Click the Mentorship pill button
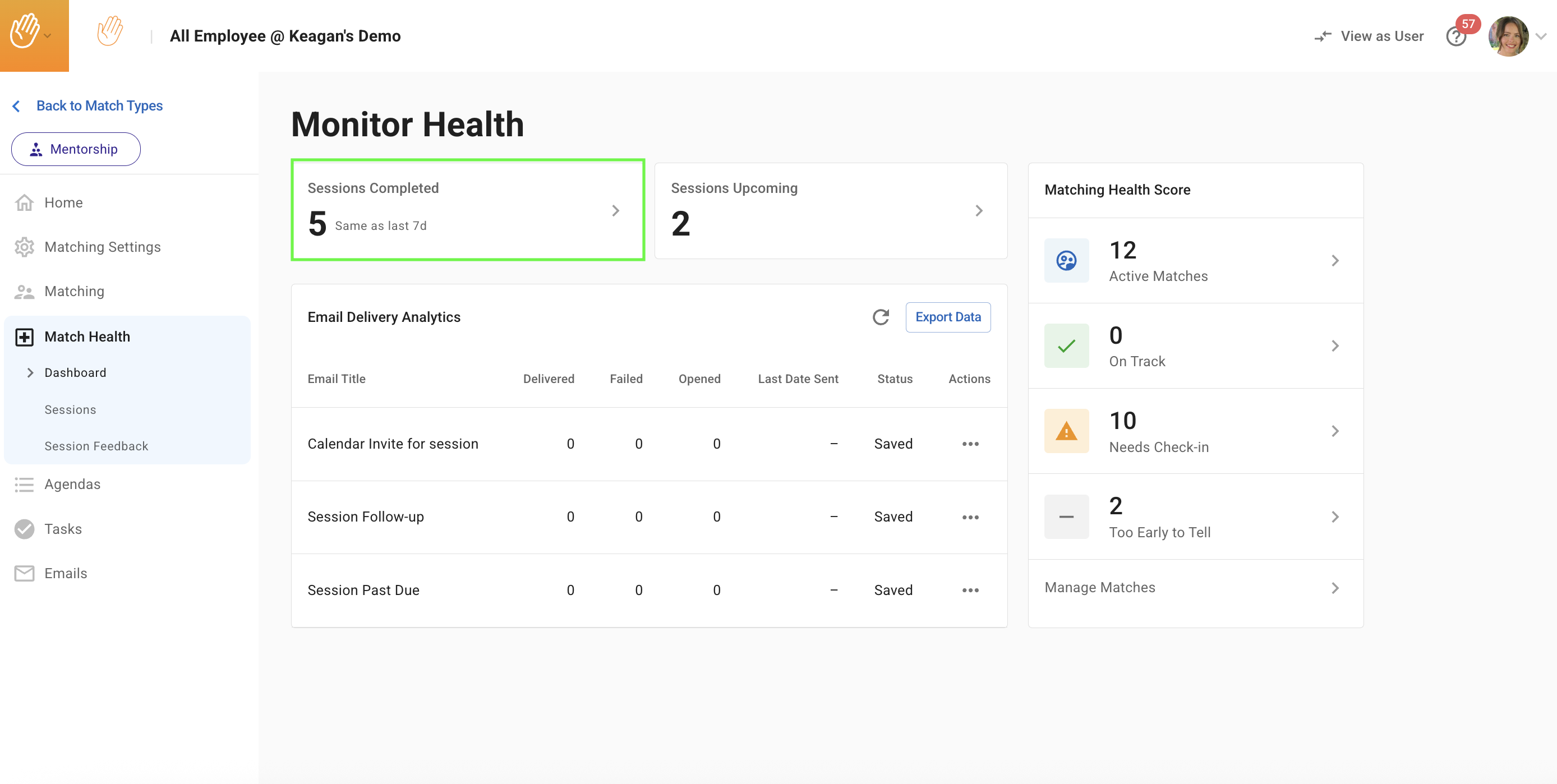Screen dimensions: 1557x784 76,149
